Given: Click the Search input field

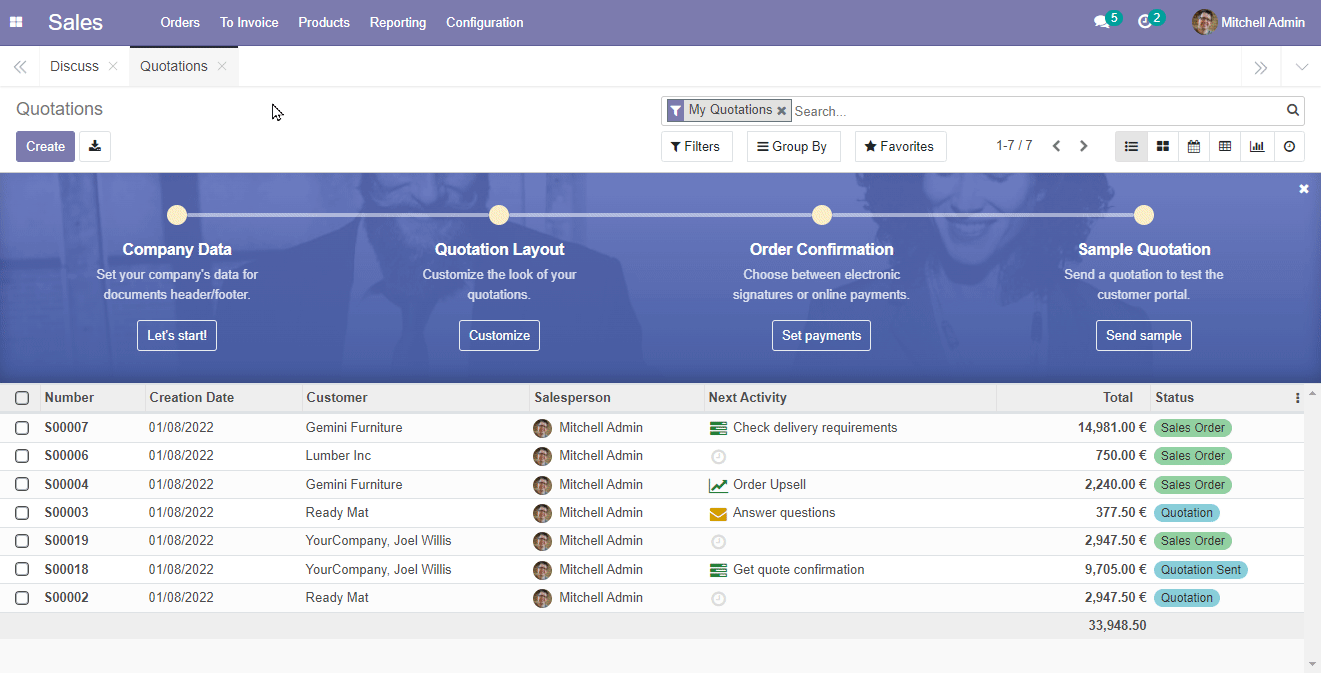Looking at the screenshot, I should pos(1035,111).
